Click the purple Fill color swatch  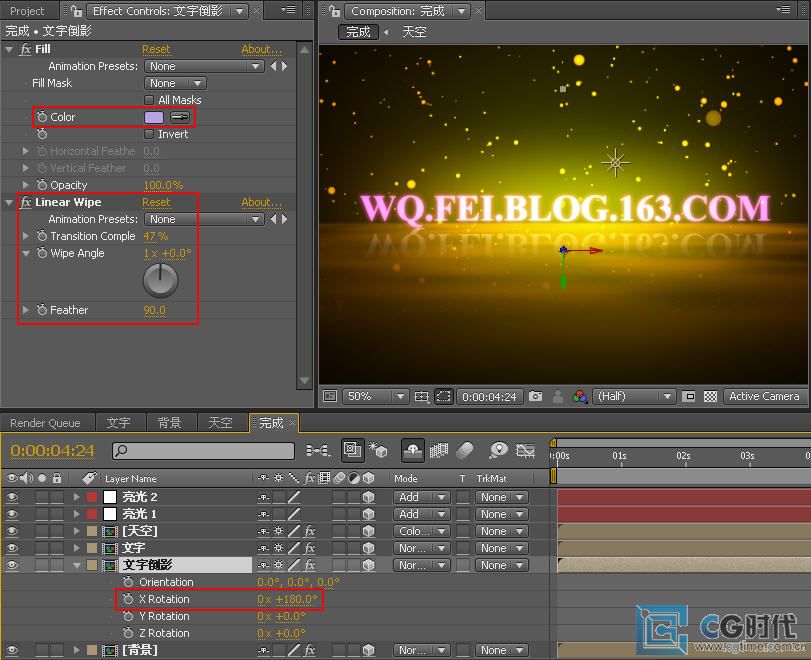154,117
